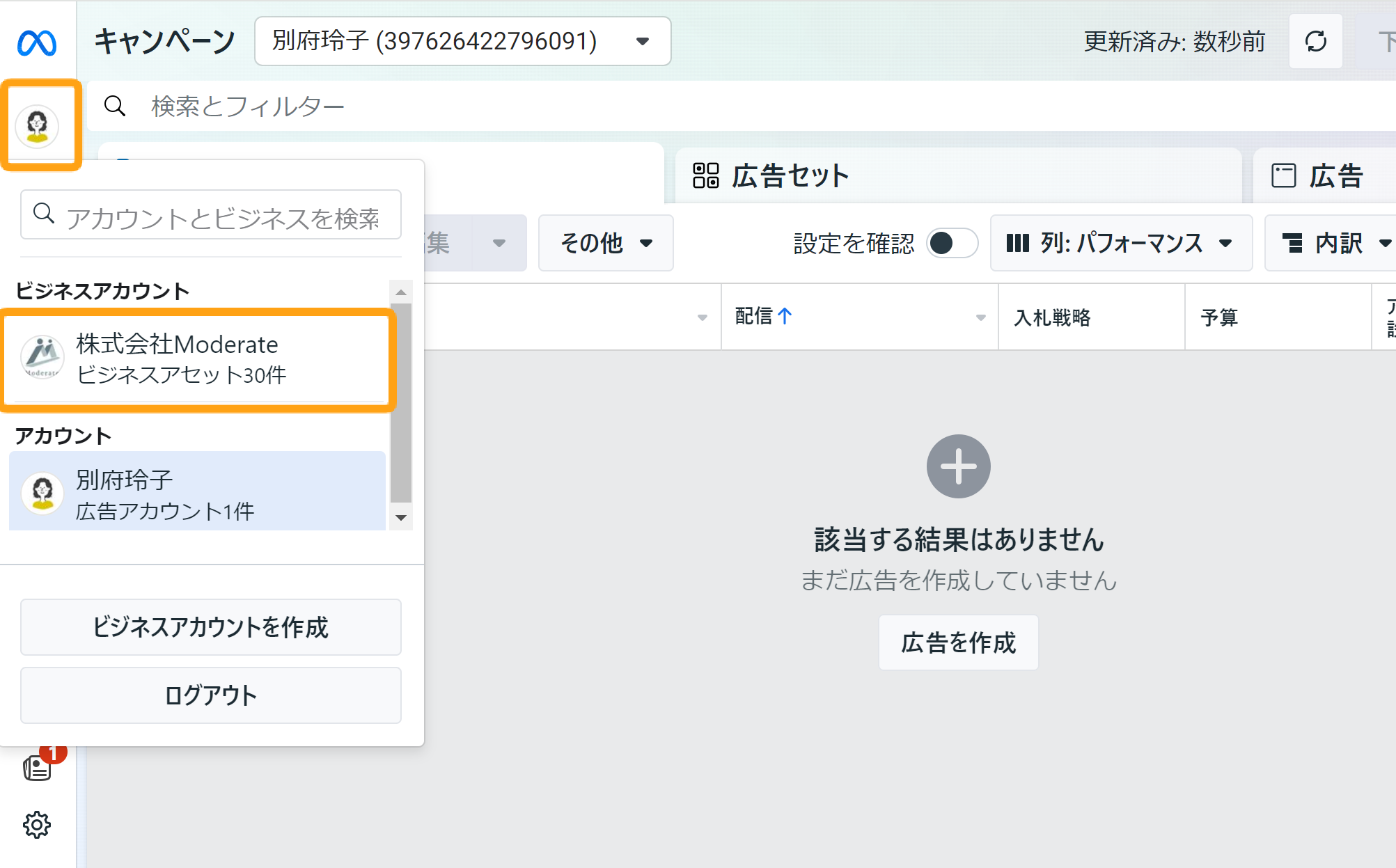
Task: Click the account list scroll down arrow
Action: pyautogui.click(x=401, y=517)
